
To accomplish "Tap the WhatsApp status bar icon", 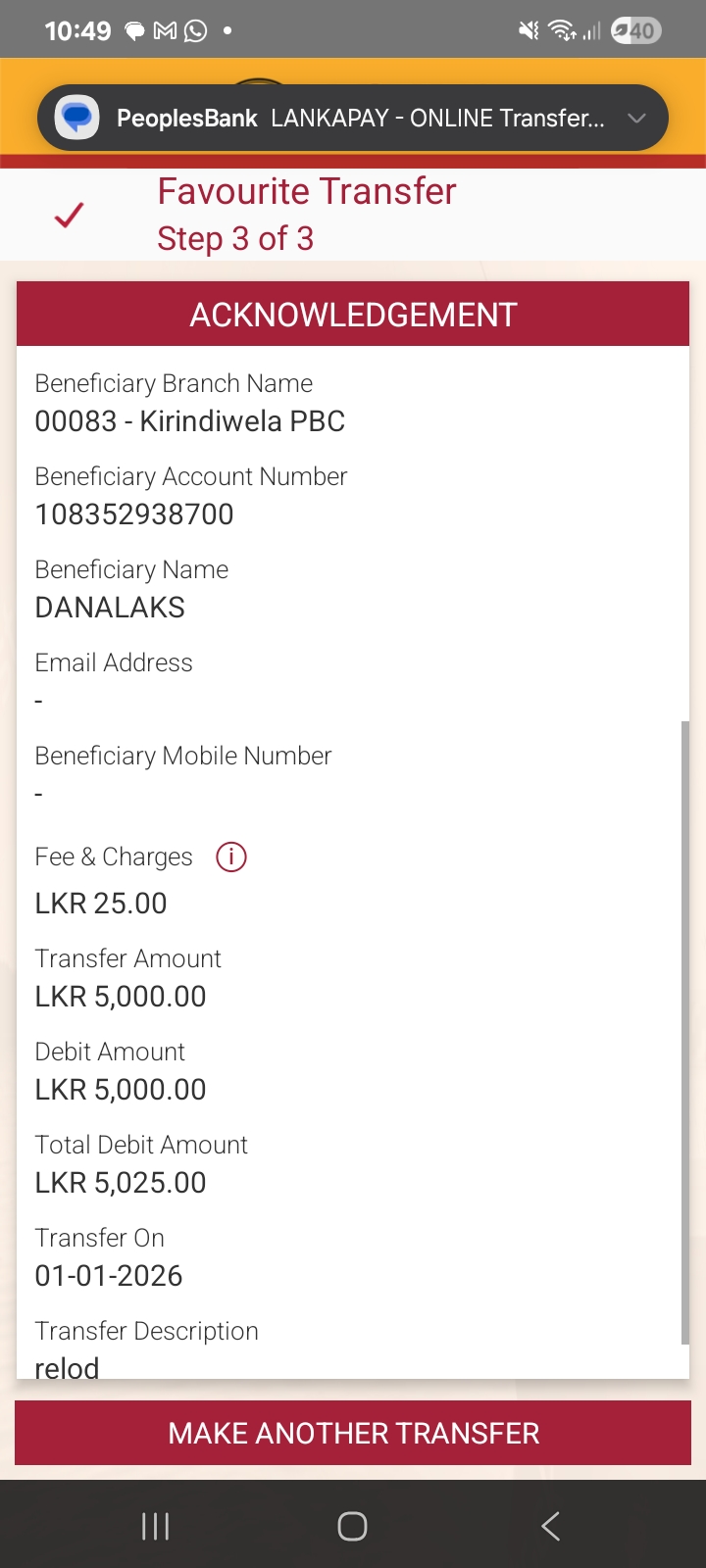I will 196,31.
